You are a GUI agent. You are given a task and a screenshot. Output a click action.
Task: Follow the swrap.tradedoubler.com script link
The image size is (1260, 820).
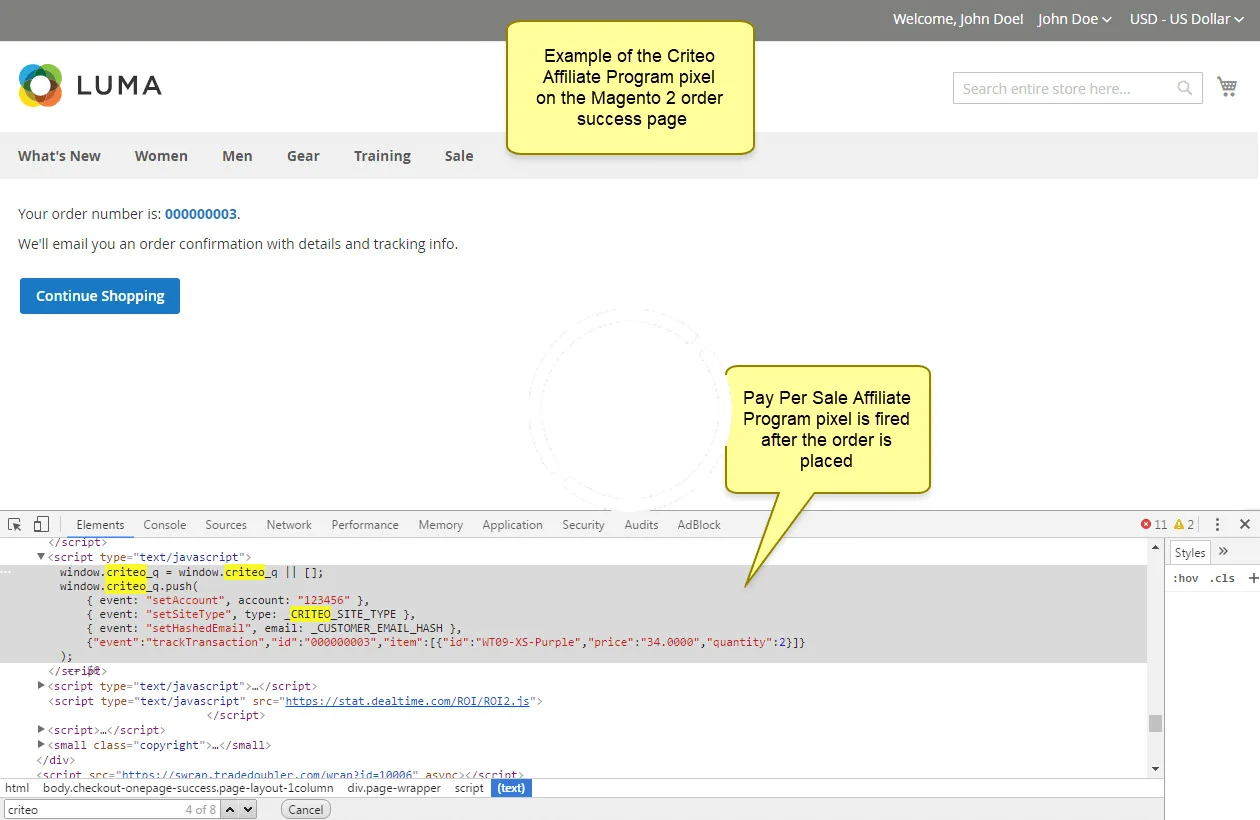[268, 775]
